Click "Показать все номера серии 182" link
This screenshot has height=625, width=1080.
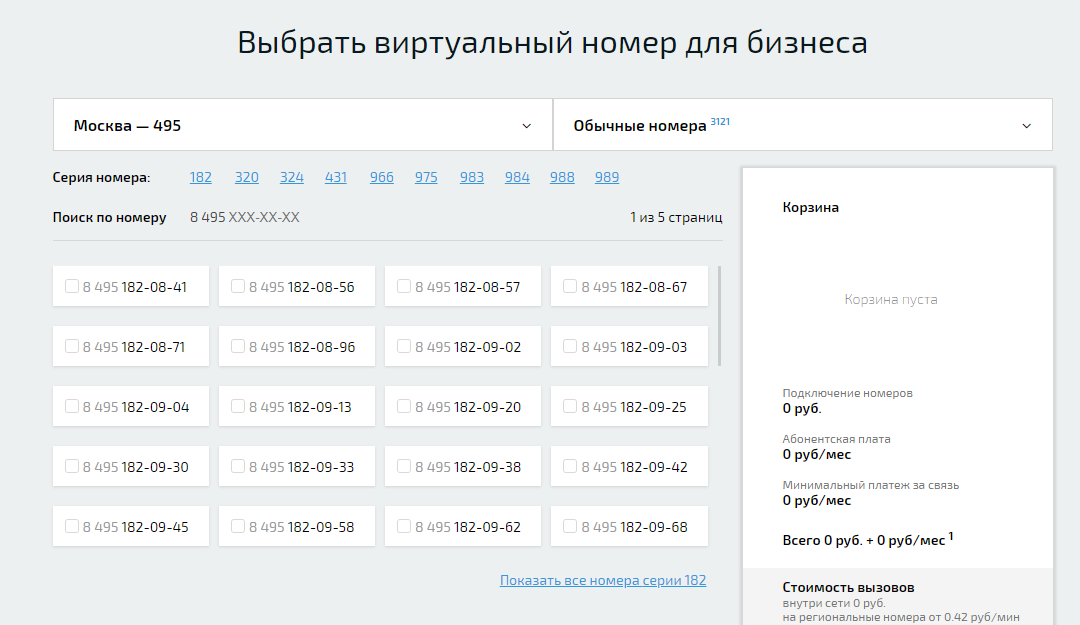(604, 579)
